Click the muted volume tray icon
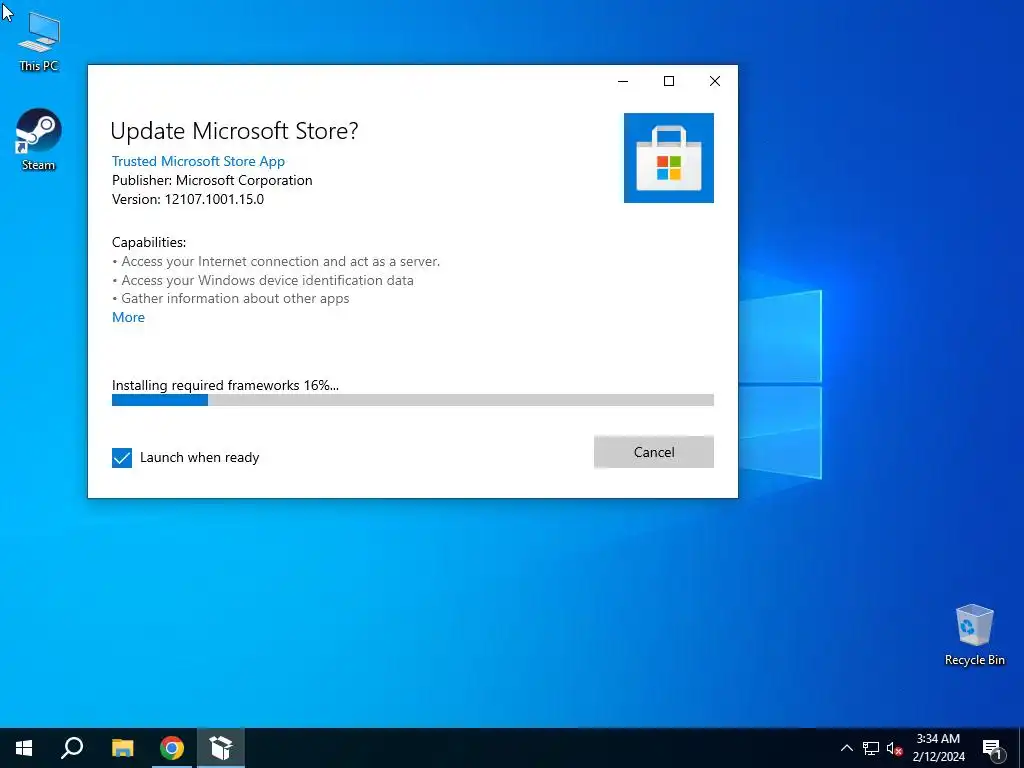This screenshot has height=768, width=1024. click(x=894, y=748)
